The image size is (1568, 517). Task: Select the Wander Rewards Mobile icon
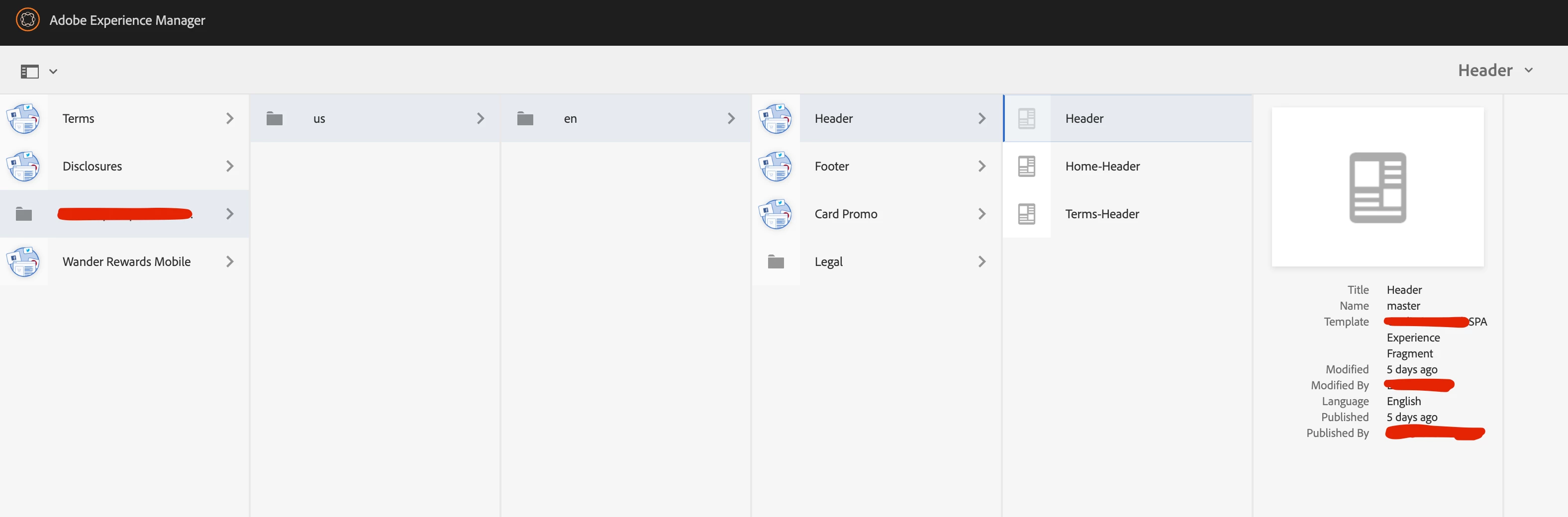pos(23,261)
